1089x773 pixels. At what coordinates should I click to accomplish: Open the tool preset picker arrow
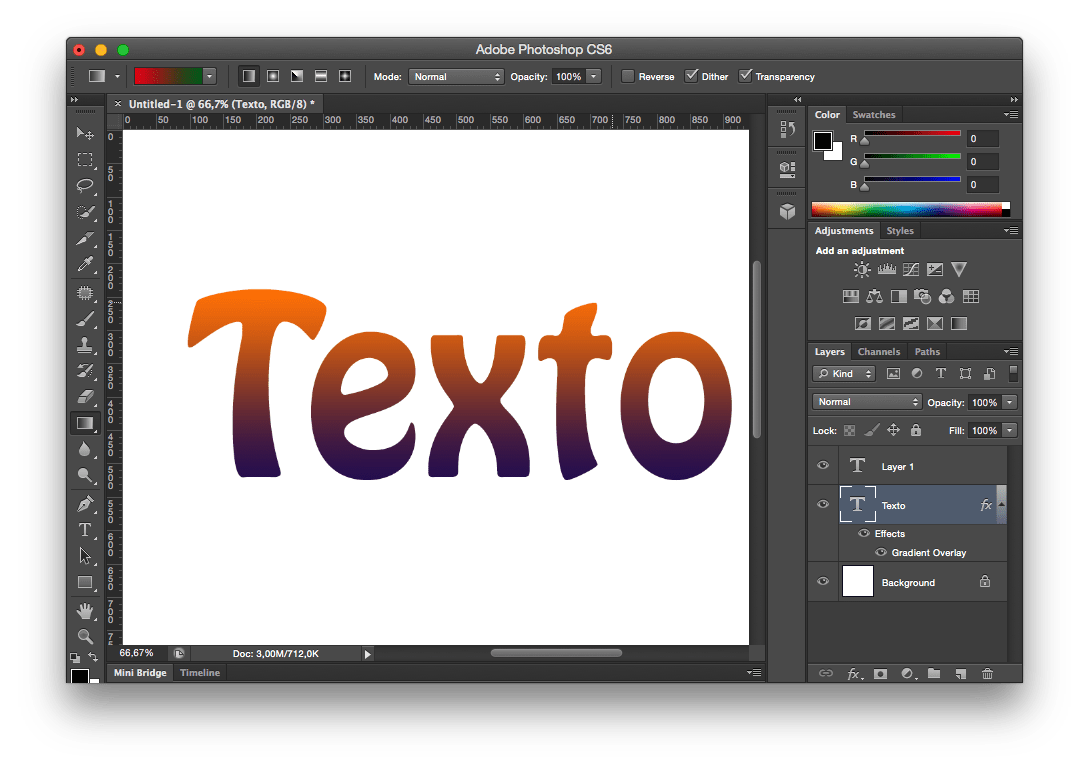[117, 76]
